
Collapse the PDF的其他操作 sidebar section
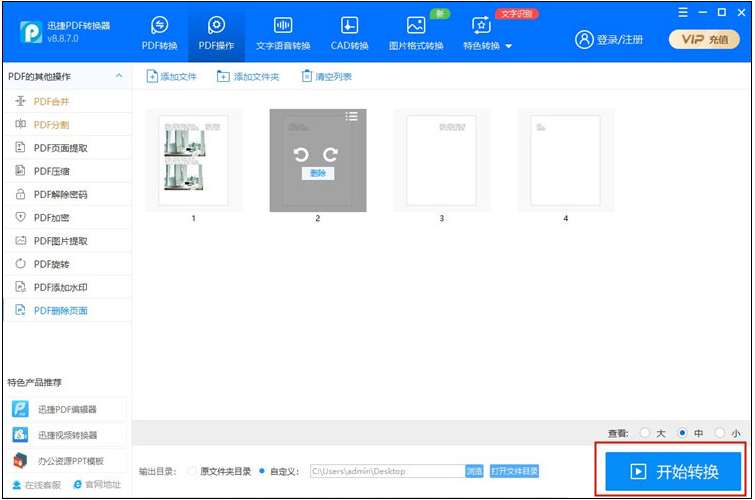[120, 77]
